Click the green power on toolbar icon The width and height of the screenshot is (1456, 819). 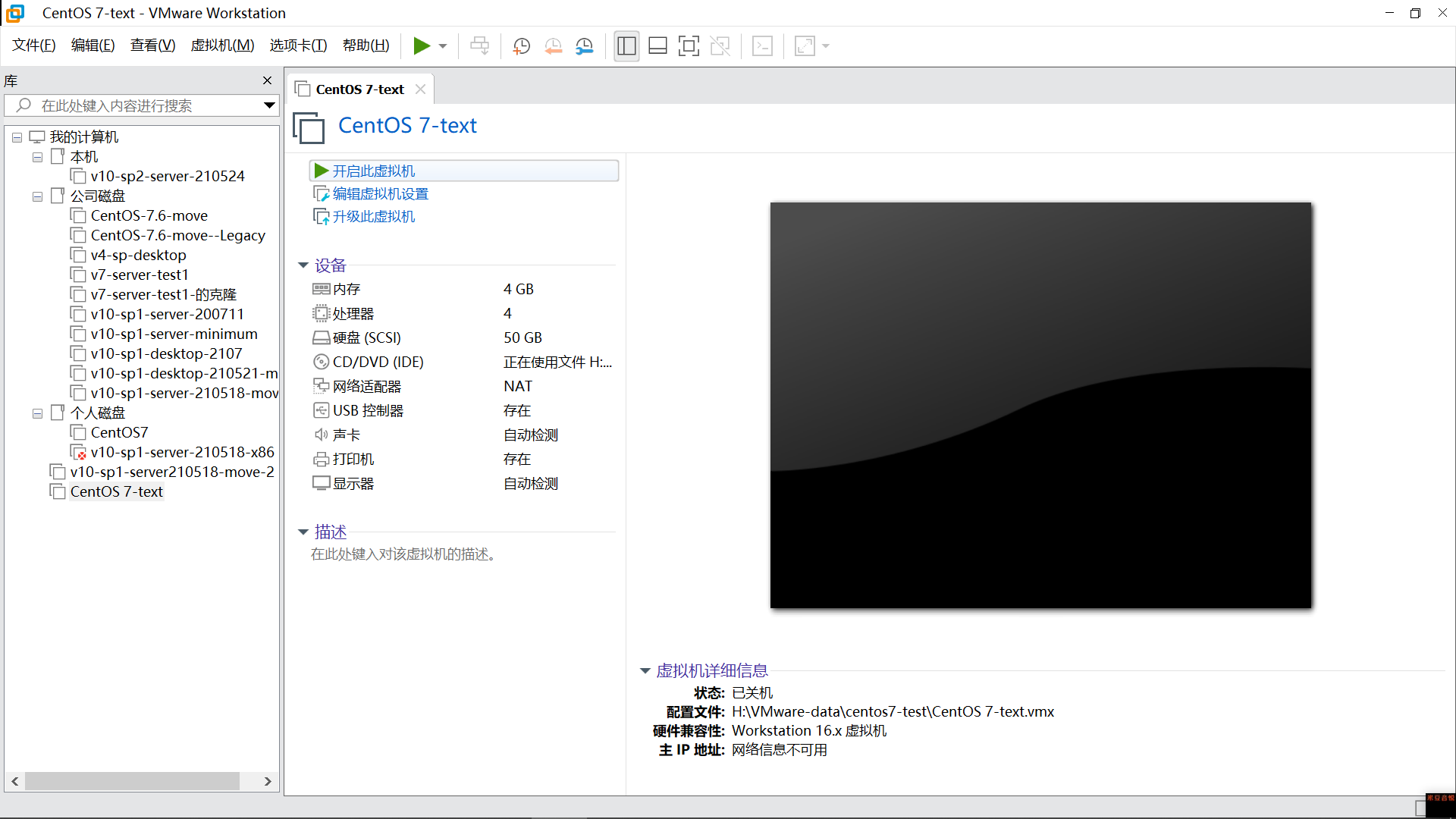[422, 46]
